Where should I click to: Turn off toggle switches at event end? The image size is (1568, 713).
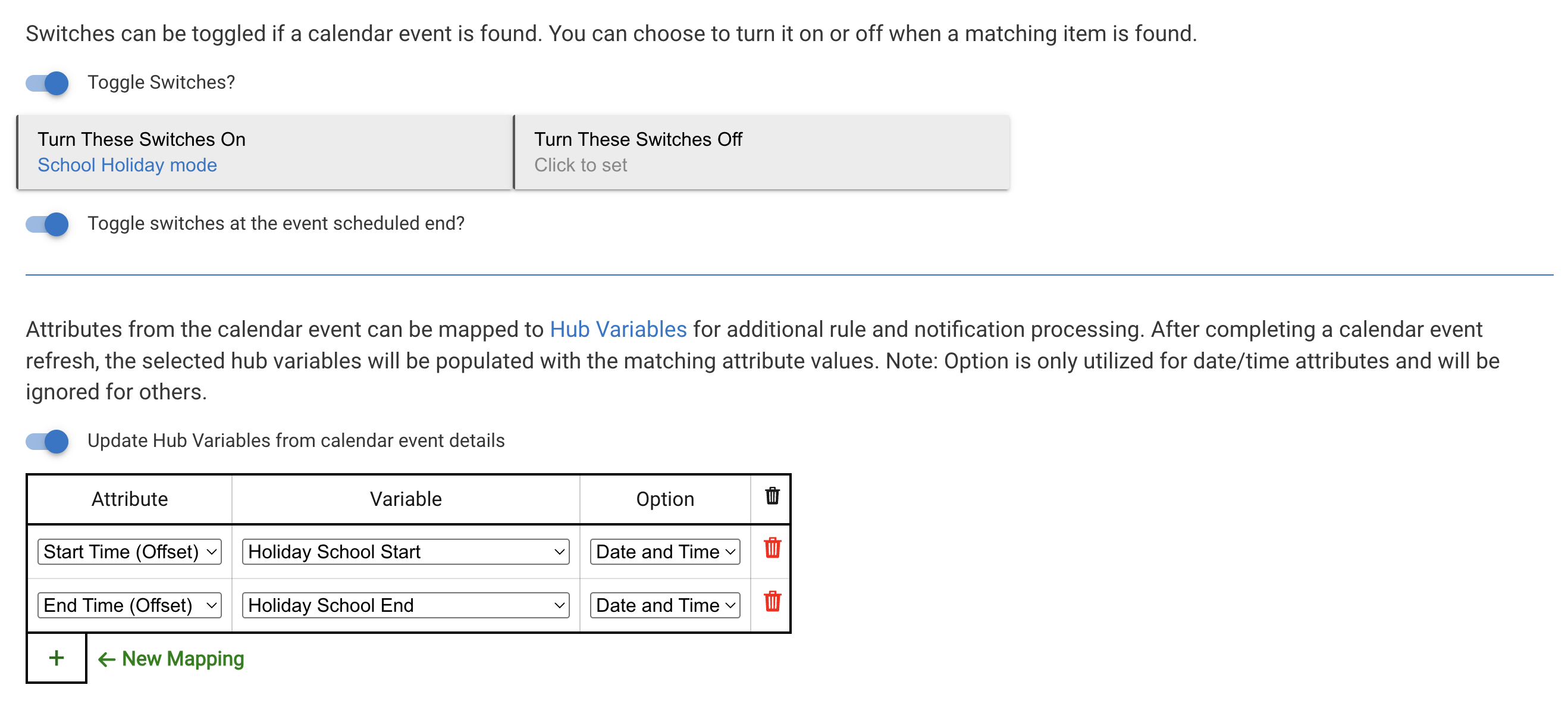tap(48, 224)
